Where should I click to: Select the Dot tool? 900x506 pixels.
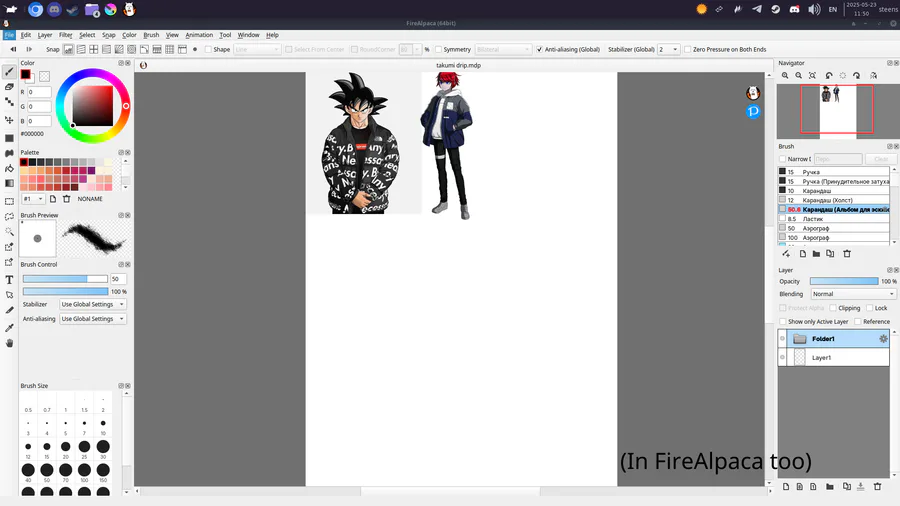point(9,102)
